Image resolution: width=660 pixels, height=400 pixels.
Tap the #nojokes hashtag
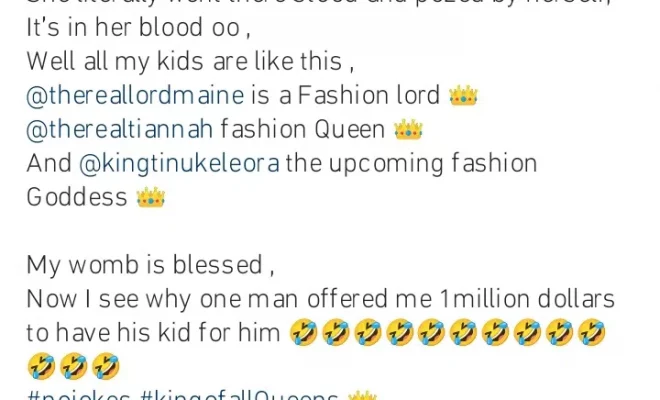point(78,396)
